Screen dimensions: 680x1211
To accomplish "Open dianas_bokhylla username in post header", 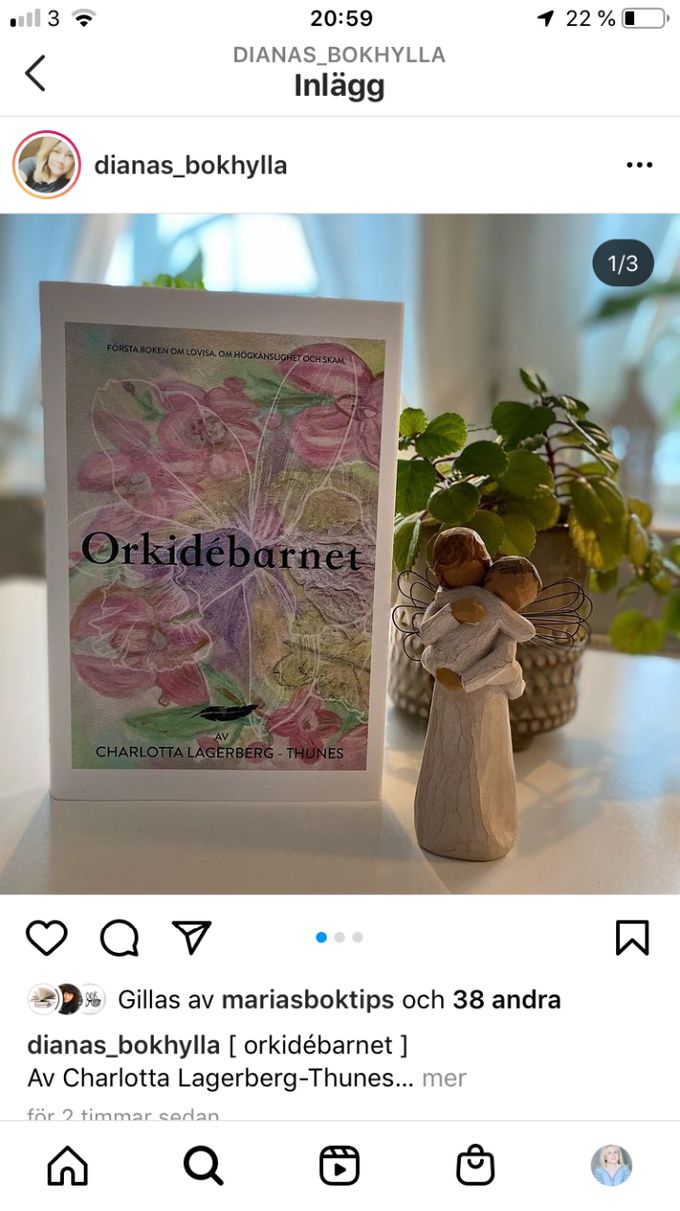I will (190, 165).
